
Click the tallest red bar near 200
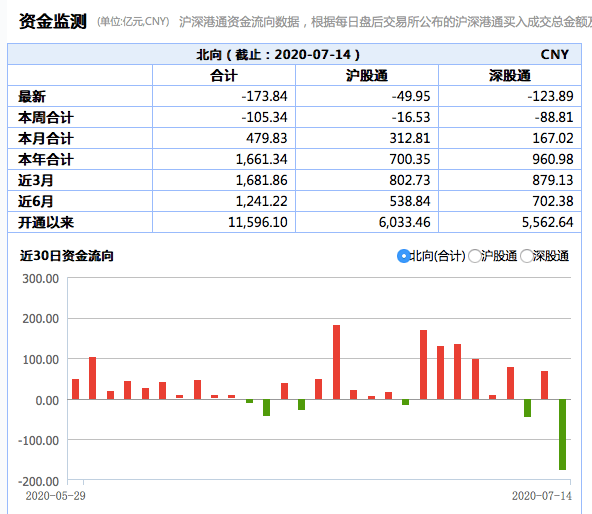tap(336, 362)
